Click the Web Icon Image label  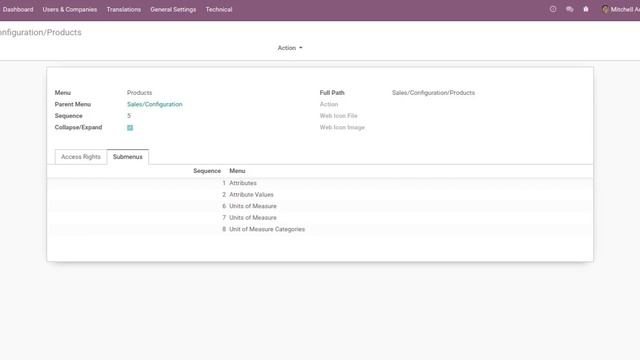point(342,127)
